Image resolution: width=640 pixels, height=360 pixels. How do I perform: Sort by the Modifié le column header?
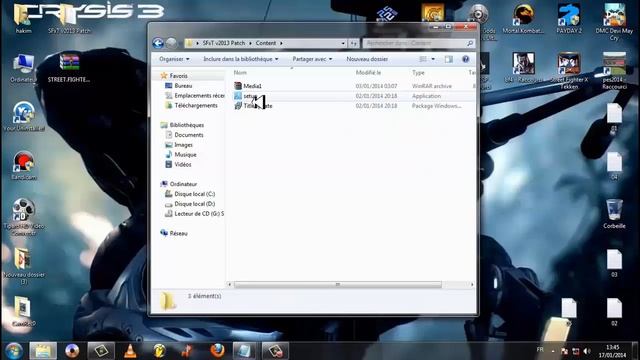pos(368,72)
